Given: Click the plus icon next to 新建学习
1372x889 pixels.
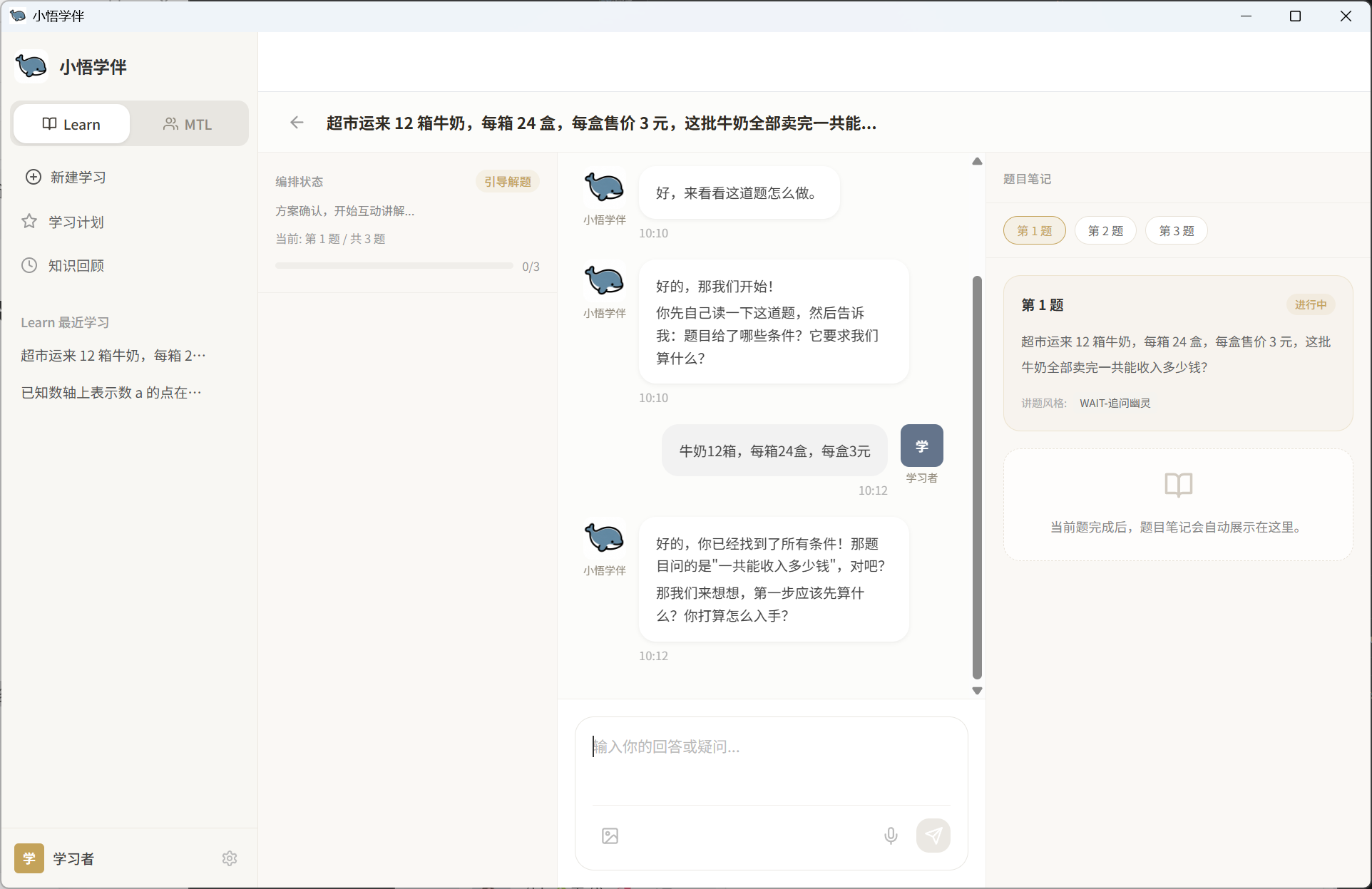Looking at the screenshot, I should click(34, 177).
